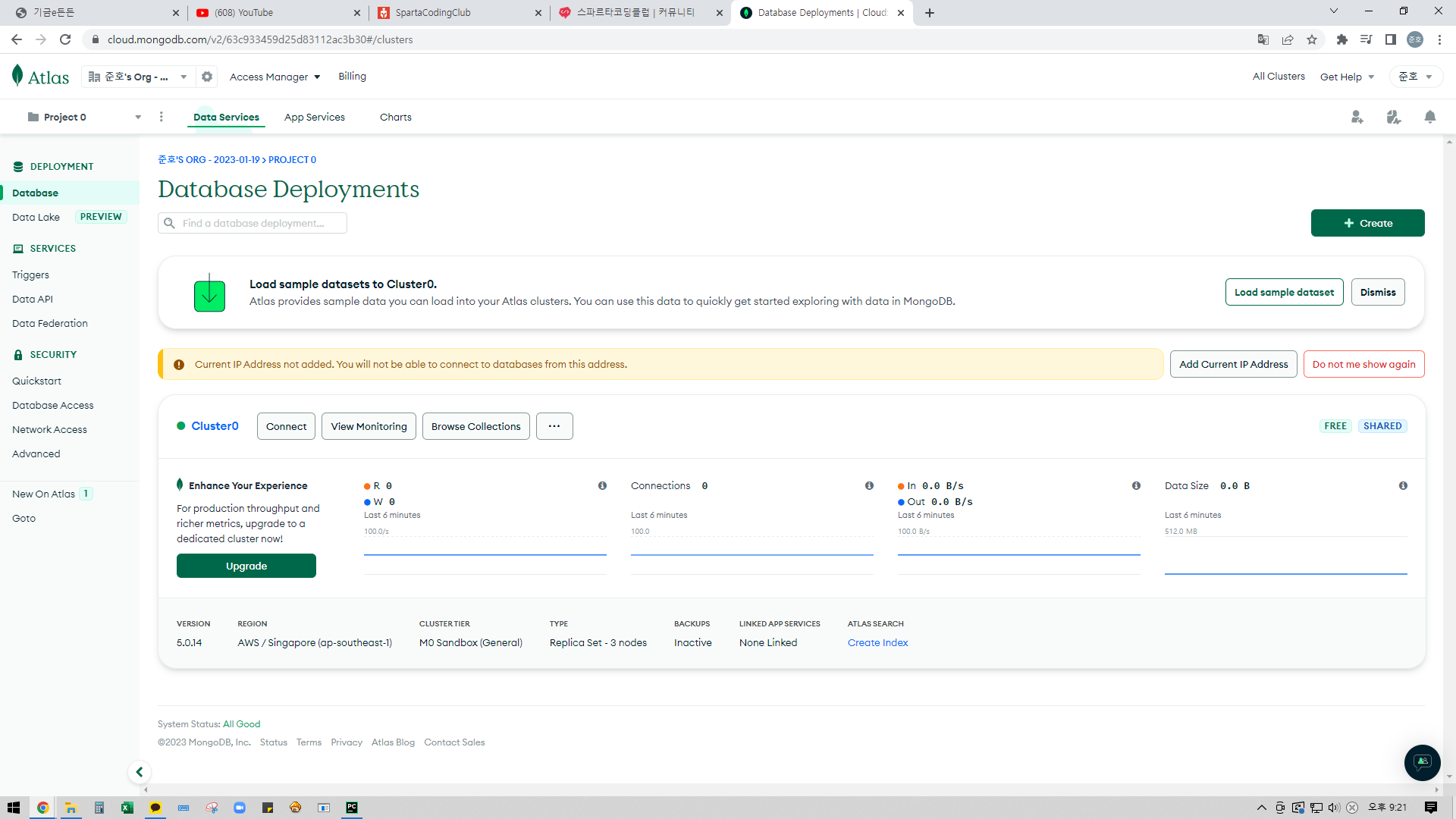
Task: Click Load sample dataset button
Action: tap(1284, 292)
